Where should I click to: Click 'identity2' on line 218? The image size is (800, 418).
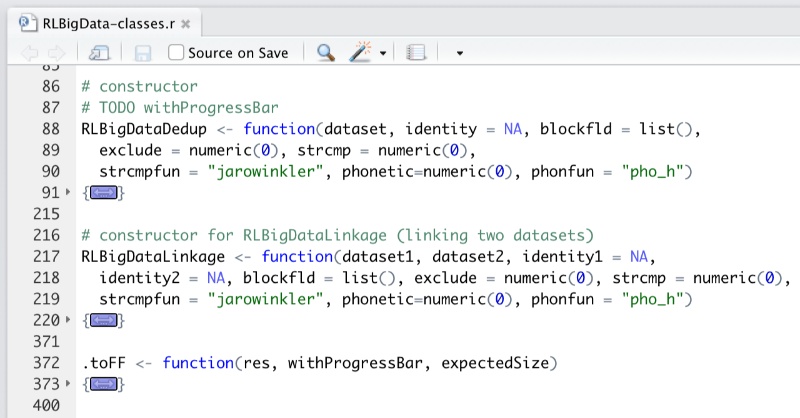(139, 278)
